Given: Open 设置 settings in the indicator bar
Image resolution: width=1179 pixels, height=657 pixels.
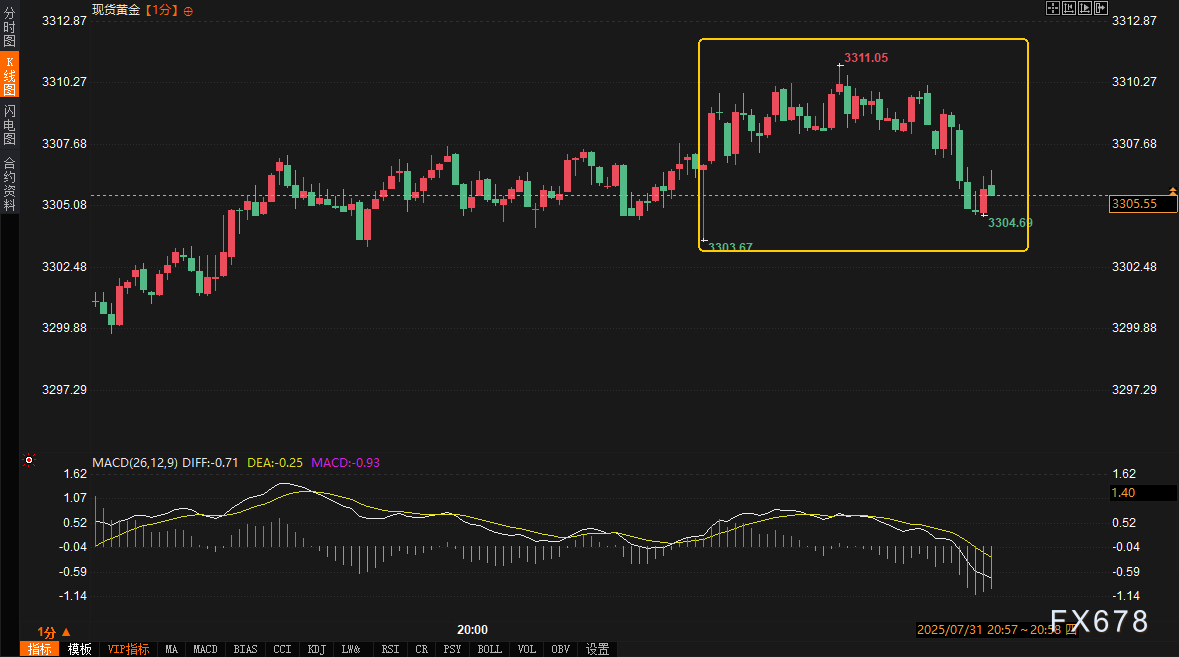Looking at the screenshot, I should coord(597,649).
